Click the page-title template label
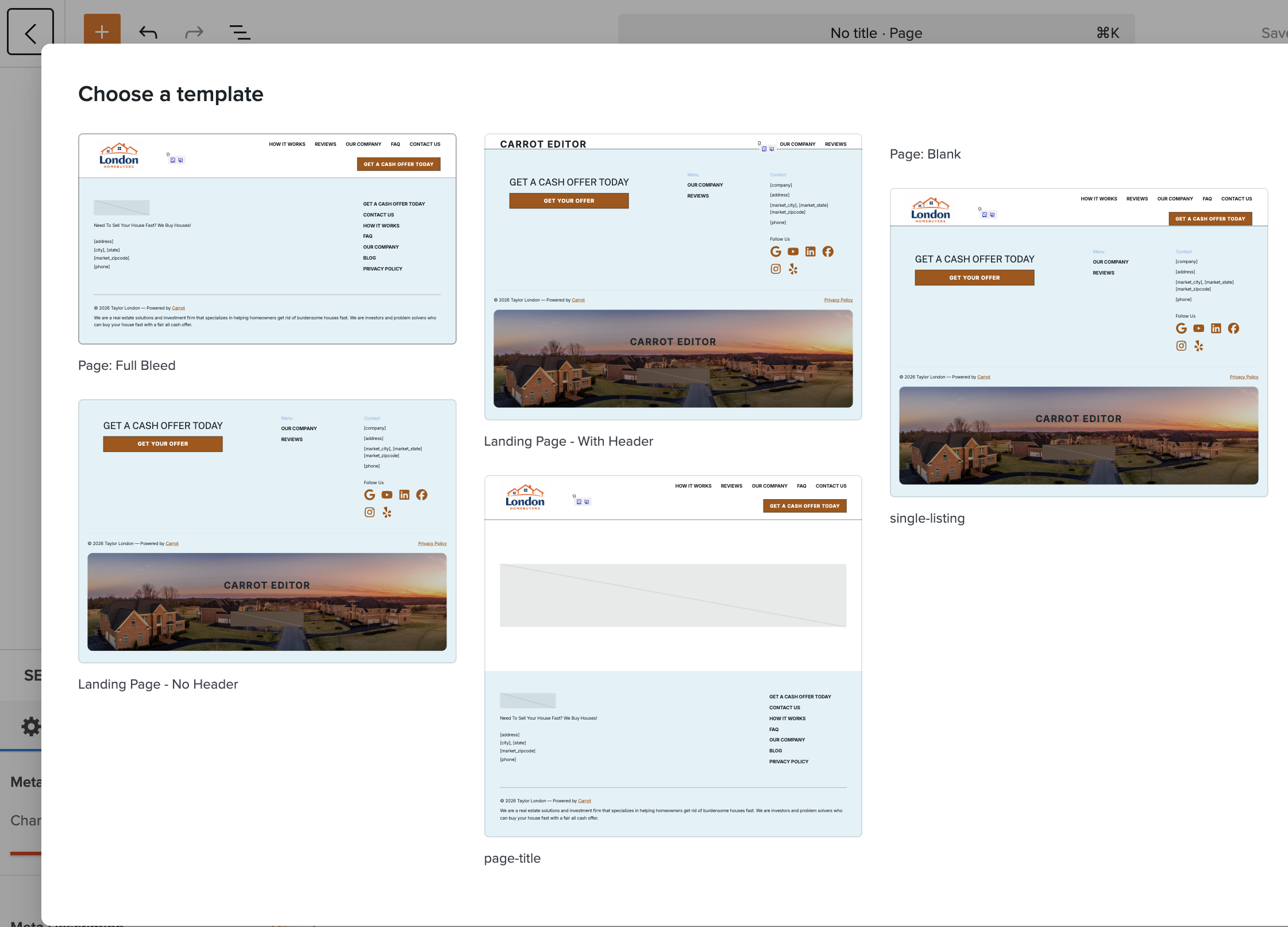This screenshot has width=1288, height=927. coord(512,858)
